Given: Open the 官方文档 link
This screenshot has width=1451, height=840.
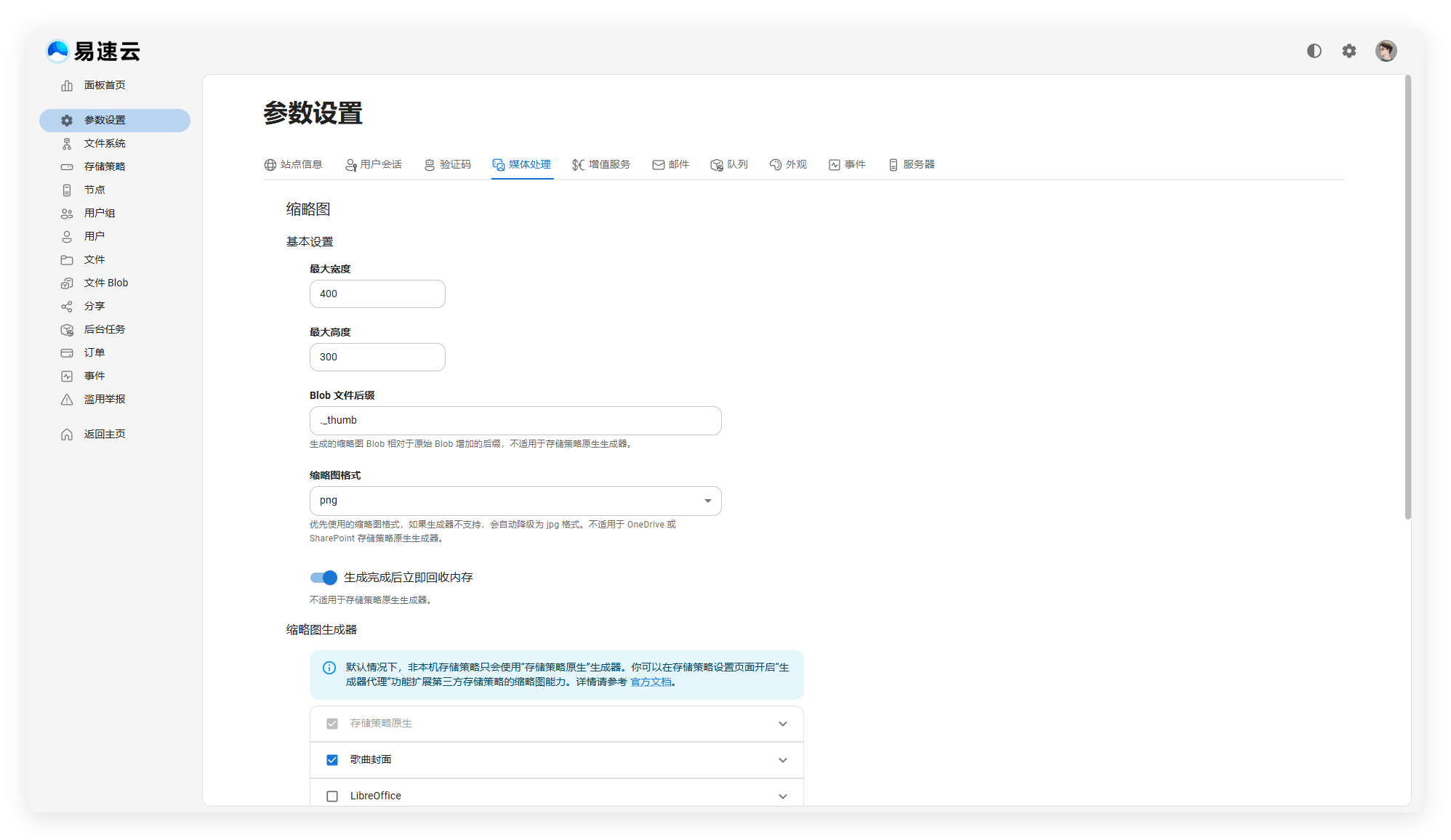Looking at the screenshot, I should 651,682.
